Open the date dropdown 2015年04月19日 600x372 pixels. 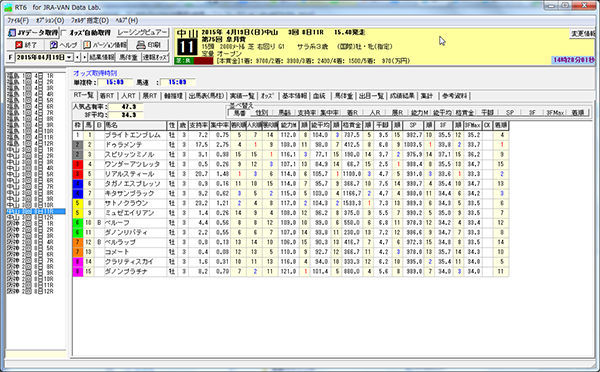point(69,57)
